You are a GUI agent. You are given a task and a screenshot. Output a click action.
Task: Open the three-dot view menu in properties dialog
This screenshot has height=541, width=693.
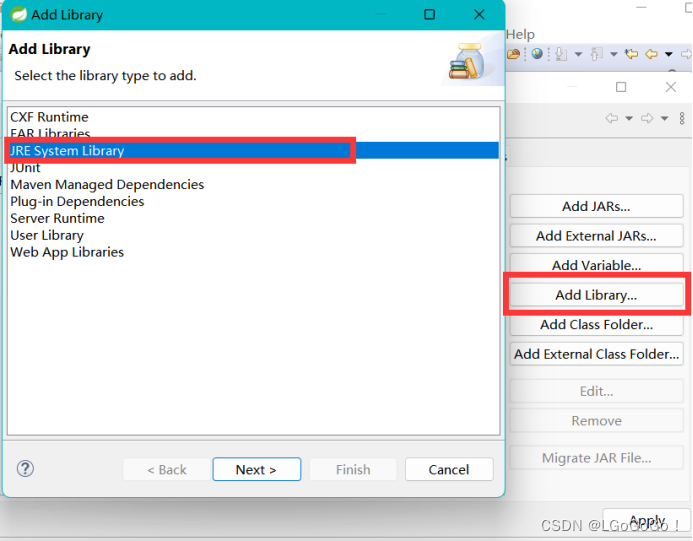tap(682, 118)
